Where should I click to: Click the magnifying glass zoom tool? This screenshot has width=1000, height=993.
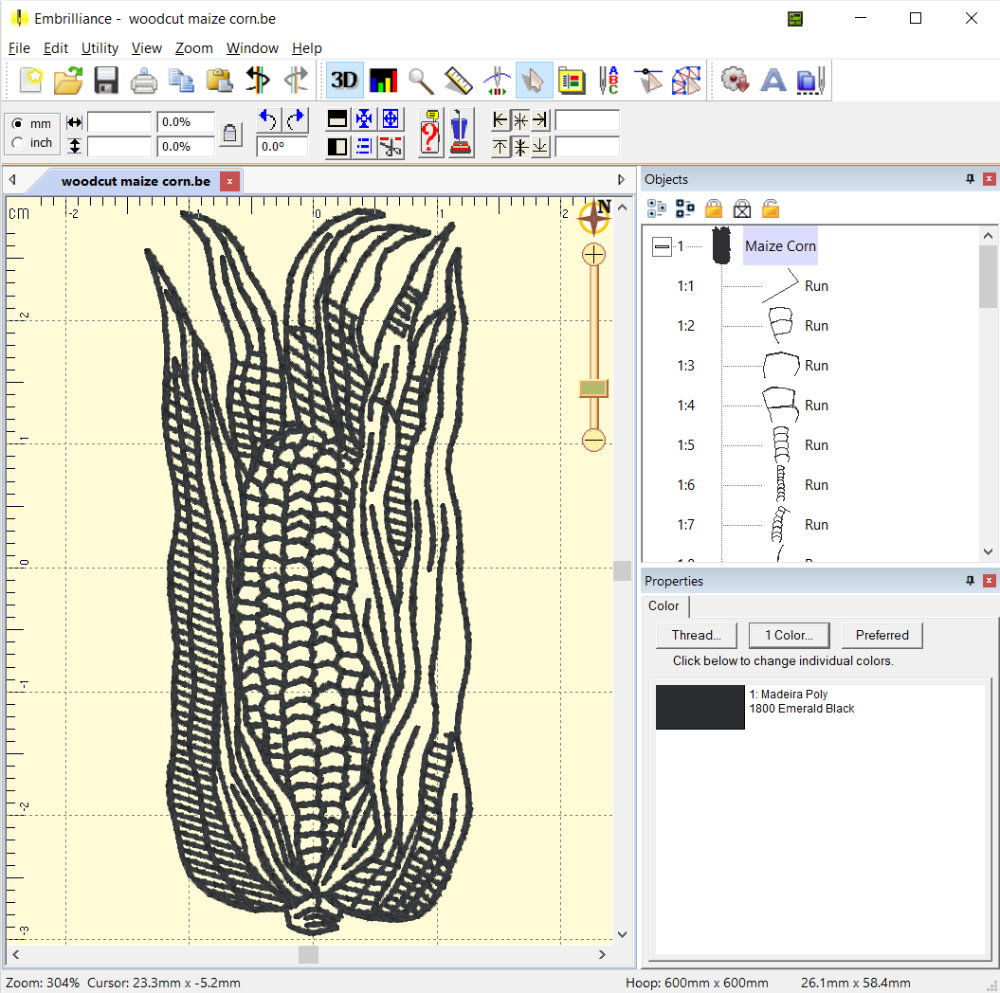[x=420, y=80]
